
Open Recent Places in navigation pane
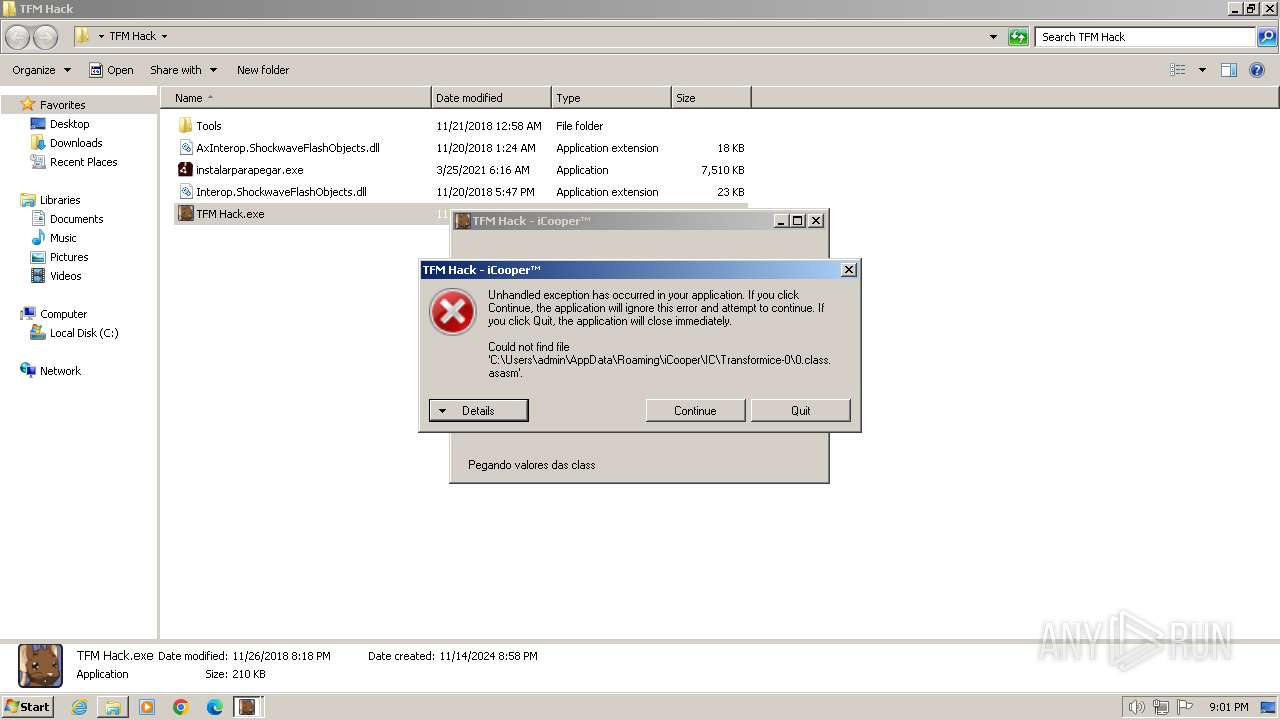pyautogui.click(x=83, y=162)
